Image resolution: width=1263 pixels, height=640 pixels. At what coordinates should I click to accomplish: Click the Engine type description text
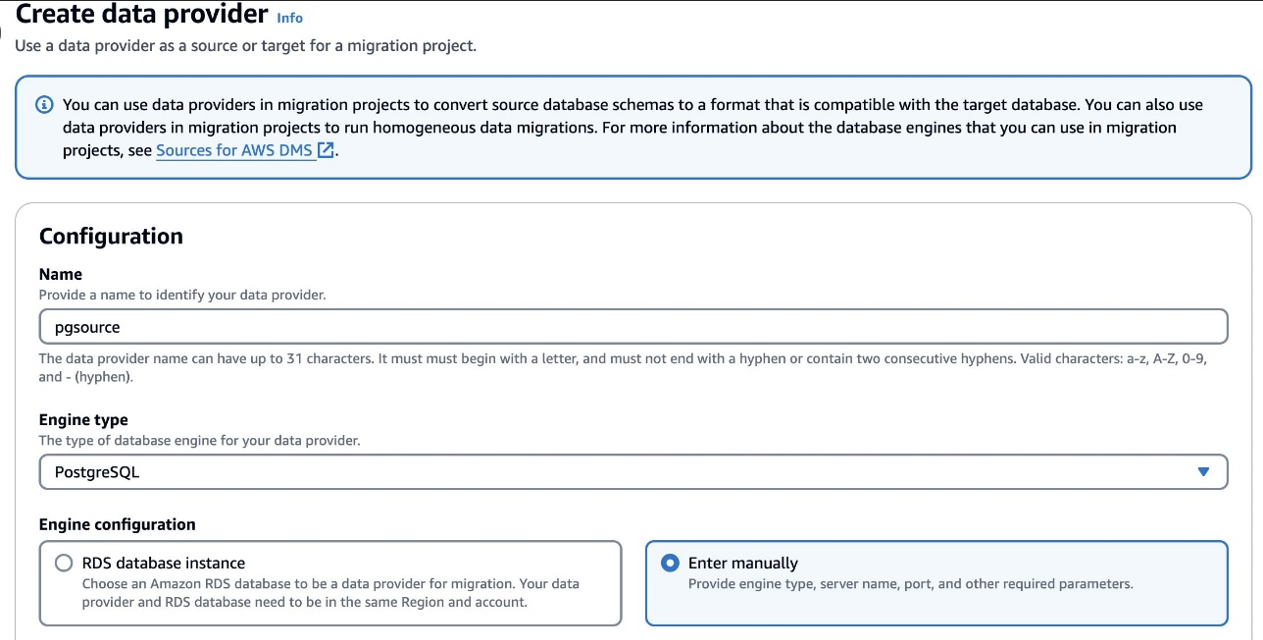(199, 440)
